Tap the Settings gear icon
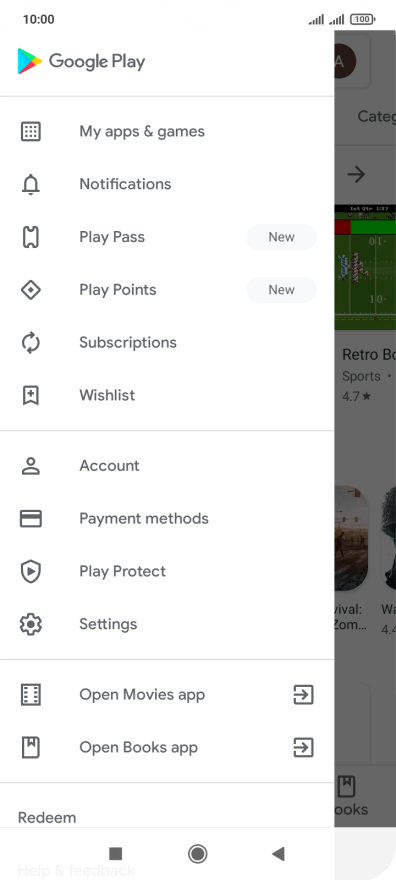This screenshot has width=396, height=880. pos(31,624)
